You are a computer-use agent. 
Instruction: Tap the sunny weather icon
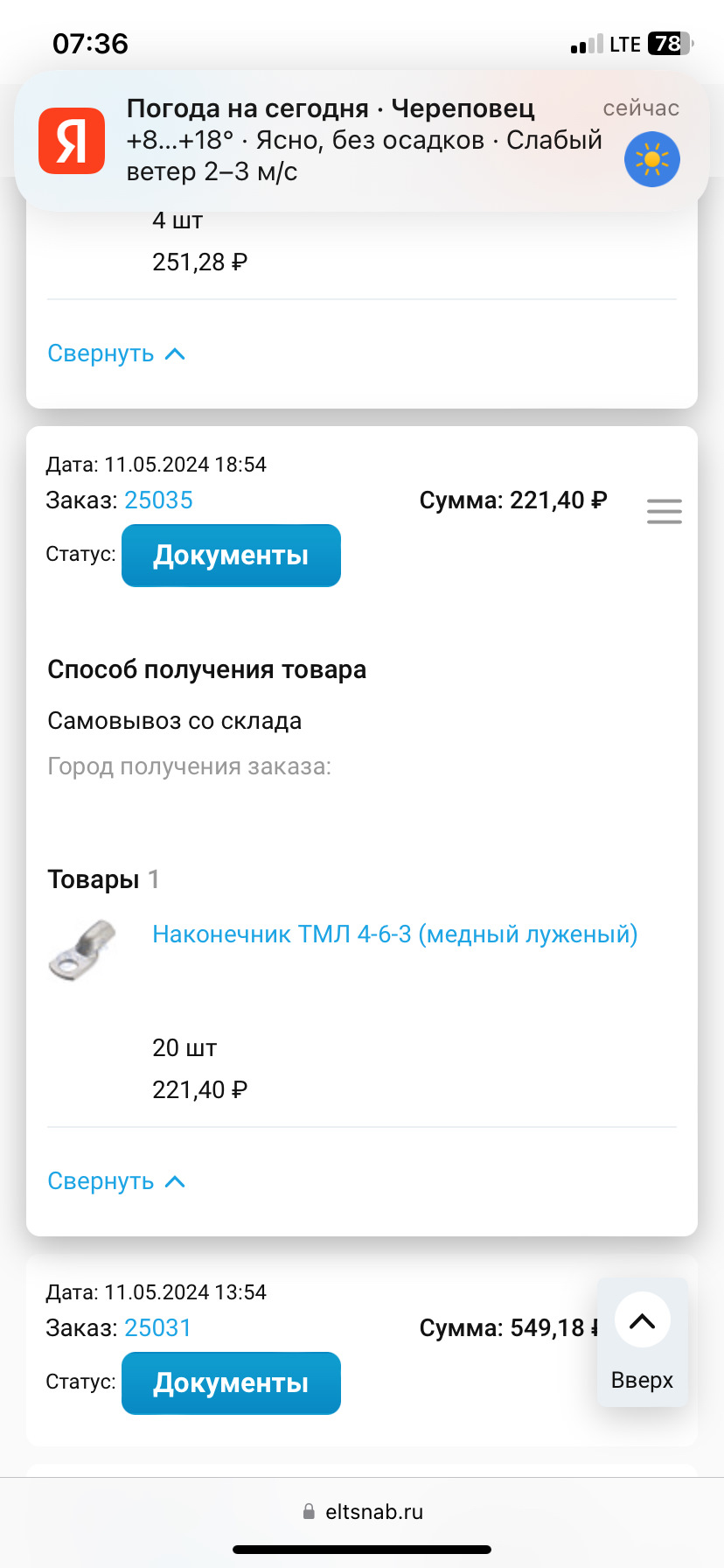[651, 159]
